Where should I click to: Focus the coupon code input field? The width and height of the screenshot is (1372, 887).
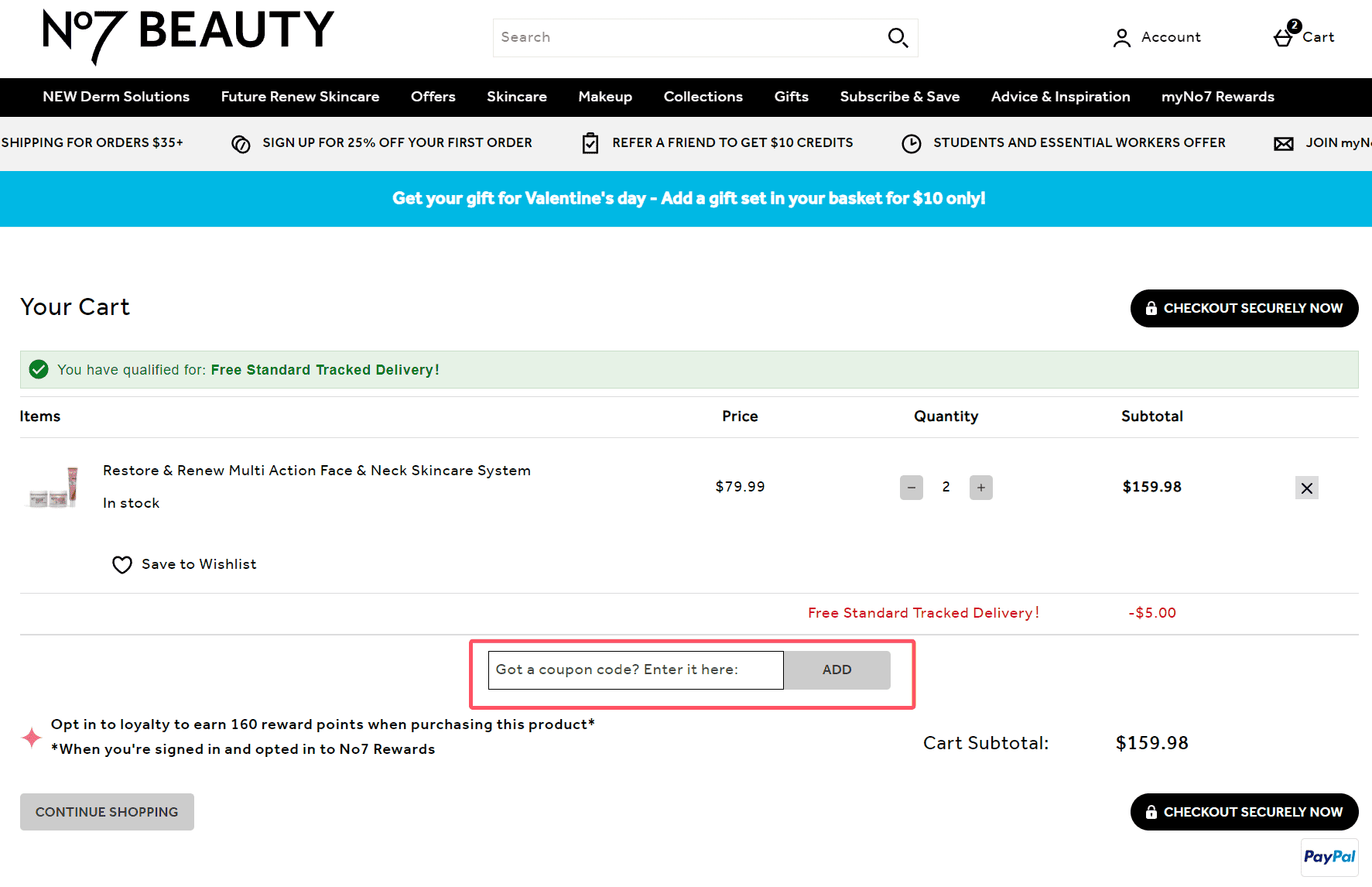tap(636, 670)
